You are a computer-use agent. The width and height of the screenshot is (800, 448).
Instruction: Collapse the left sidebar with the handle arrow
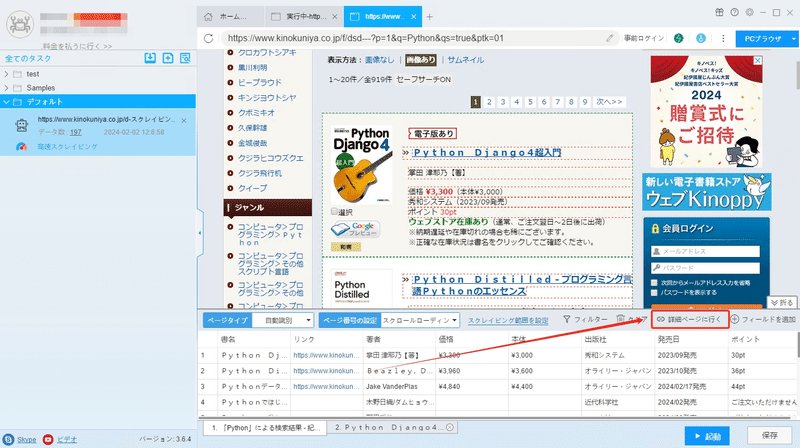point(200,233)
